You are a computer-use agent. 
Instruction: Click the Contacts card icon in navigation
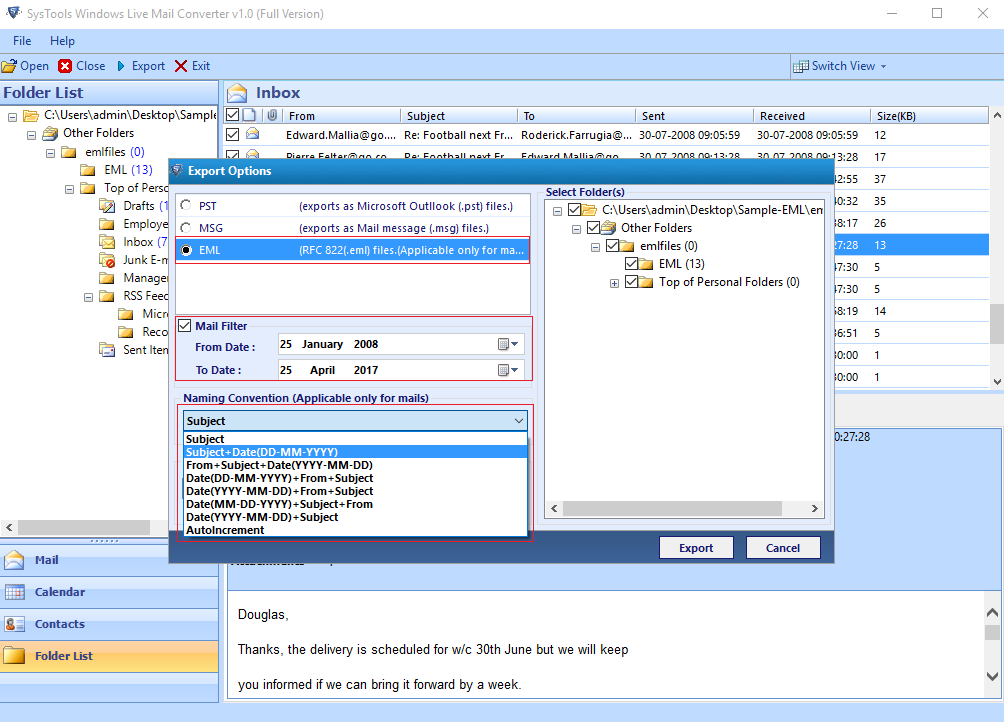(x=14, y=624)
